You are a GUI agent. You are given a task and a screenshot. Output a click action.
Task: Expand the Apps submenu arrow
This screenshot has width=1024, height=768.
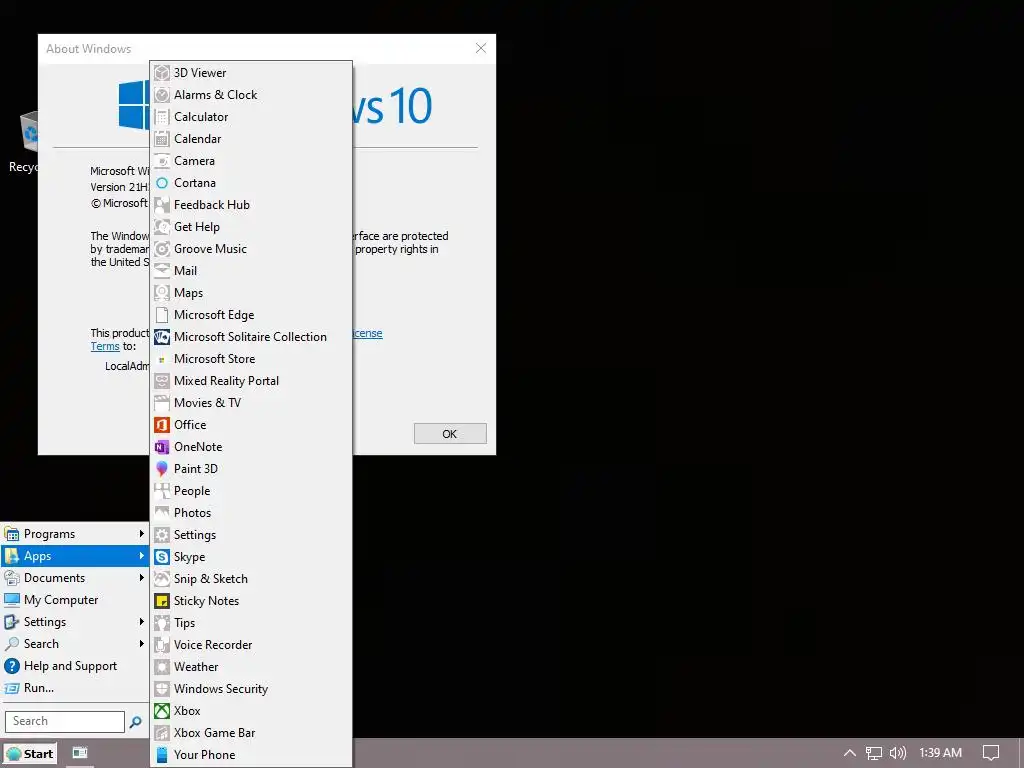tap(141, 556)
